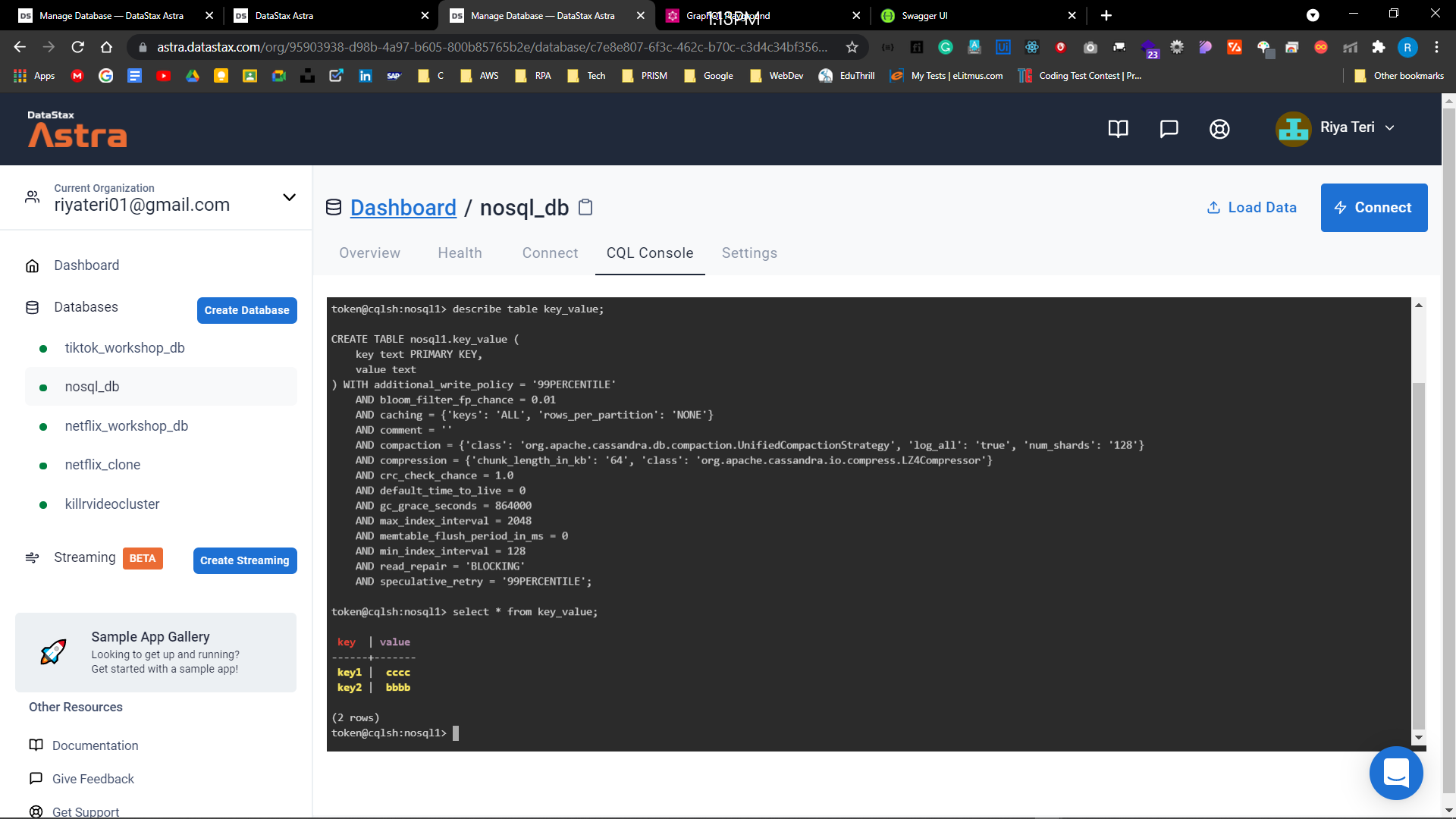This screenshot has height=819, width=1456.
Task: Open the DataStax Astra documentation book icon
Action: pos(1119,129)
